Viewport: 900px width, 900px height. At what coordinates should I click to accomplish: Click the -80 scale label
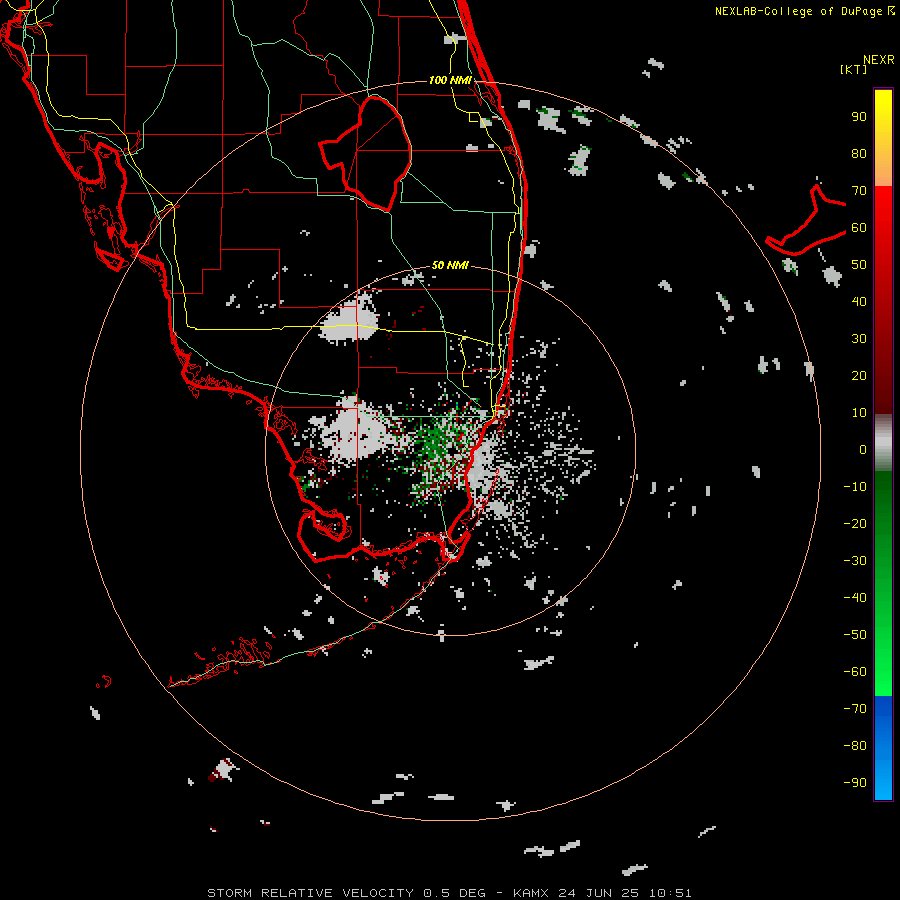pyautogui.click(x=855, y=746)
